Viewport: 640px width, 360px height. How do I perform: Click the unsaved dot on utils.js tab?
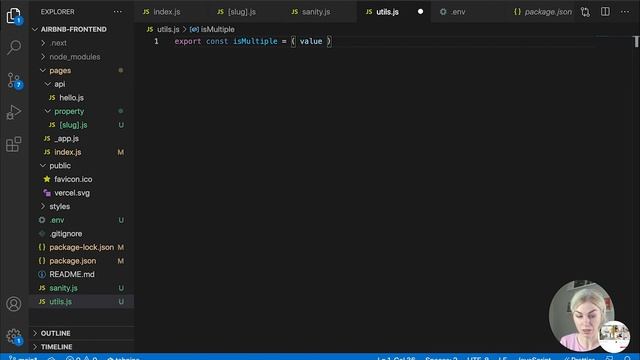pyautogui.click(x=420, y=11)
